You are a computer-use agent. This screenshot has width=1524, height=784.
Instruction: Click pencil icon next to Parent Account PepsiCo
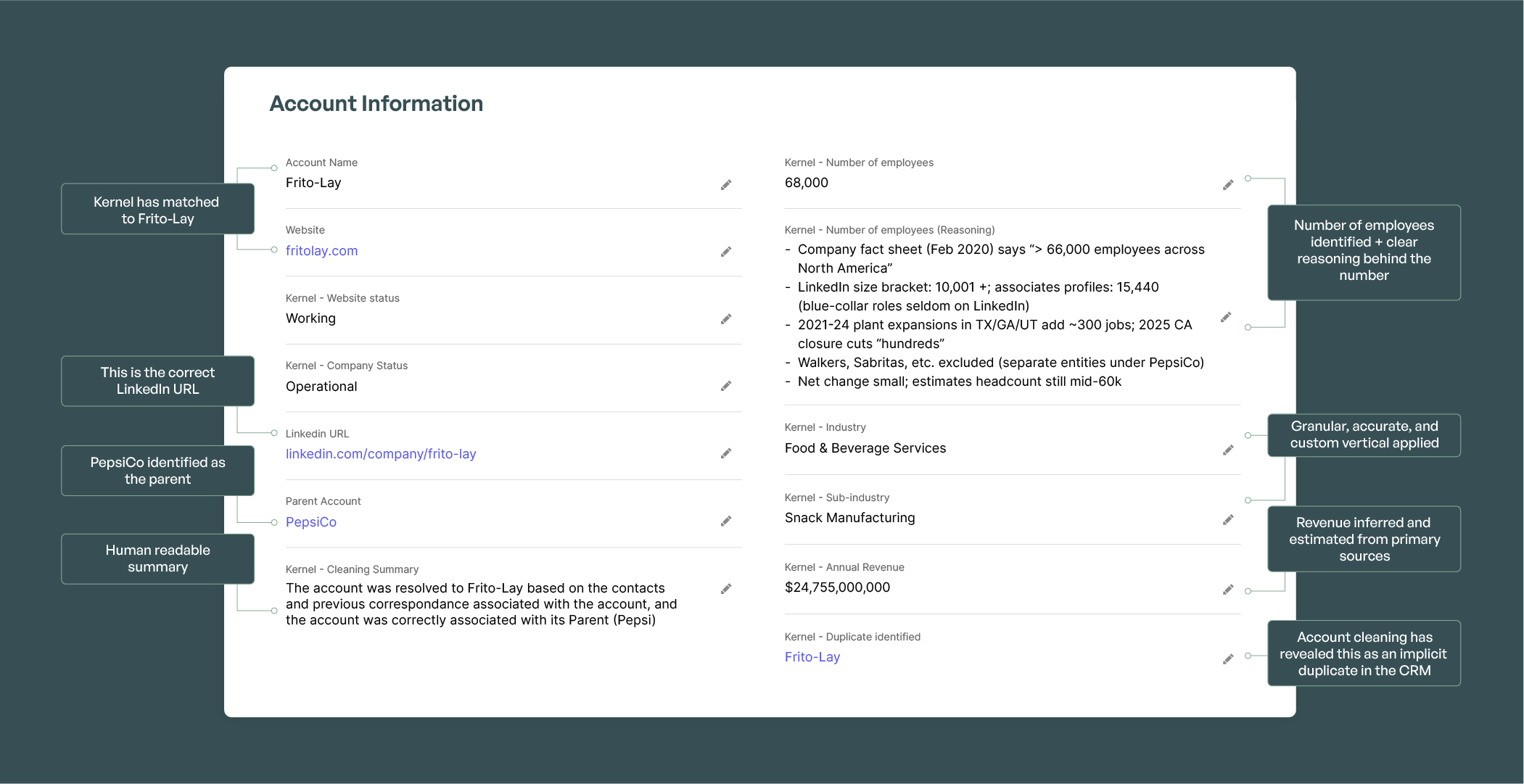pos(726,521)
